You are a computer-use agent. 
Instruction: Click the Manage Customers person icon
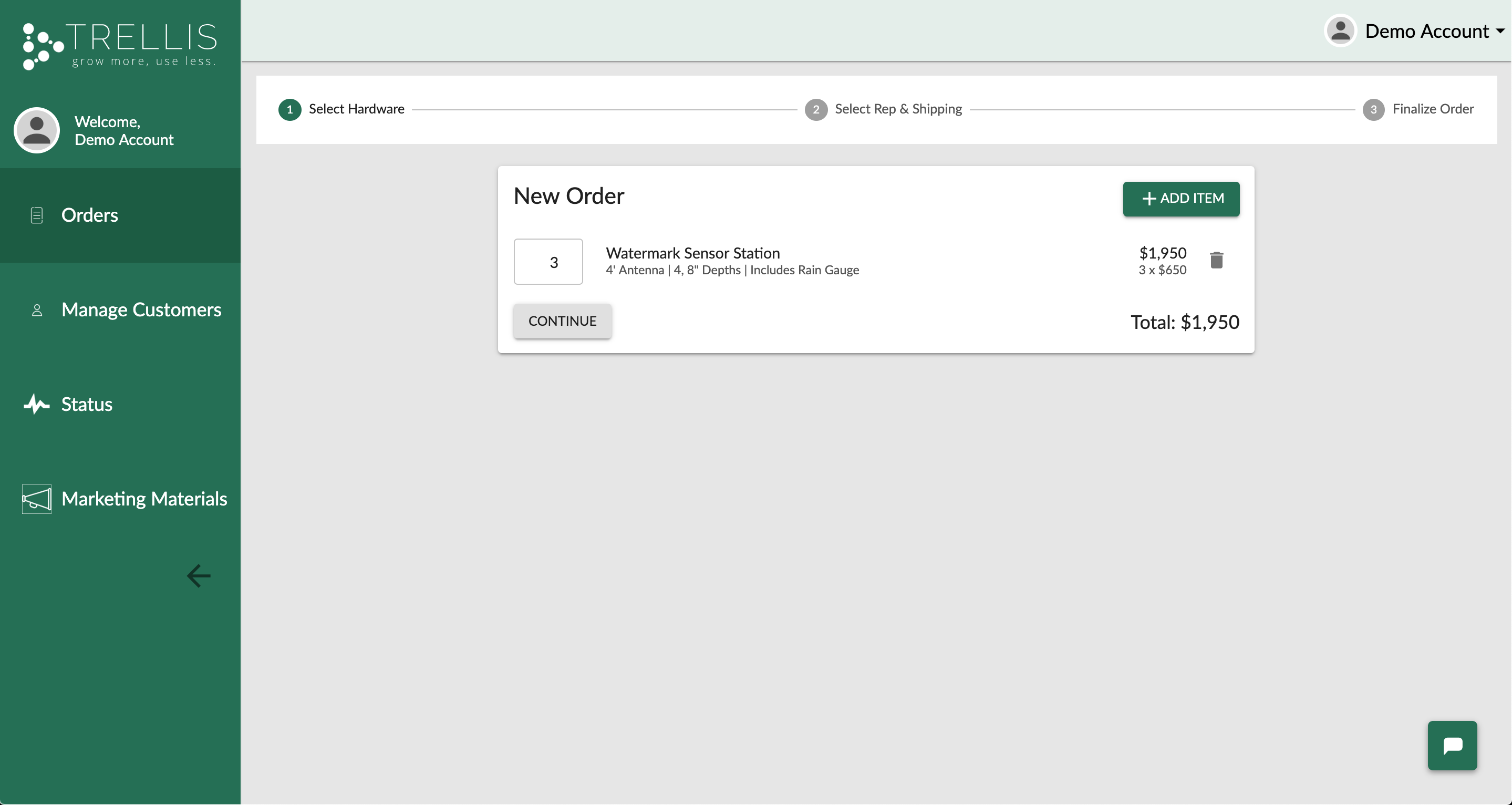[x=36, y=310]
